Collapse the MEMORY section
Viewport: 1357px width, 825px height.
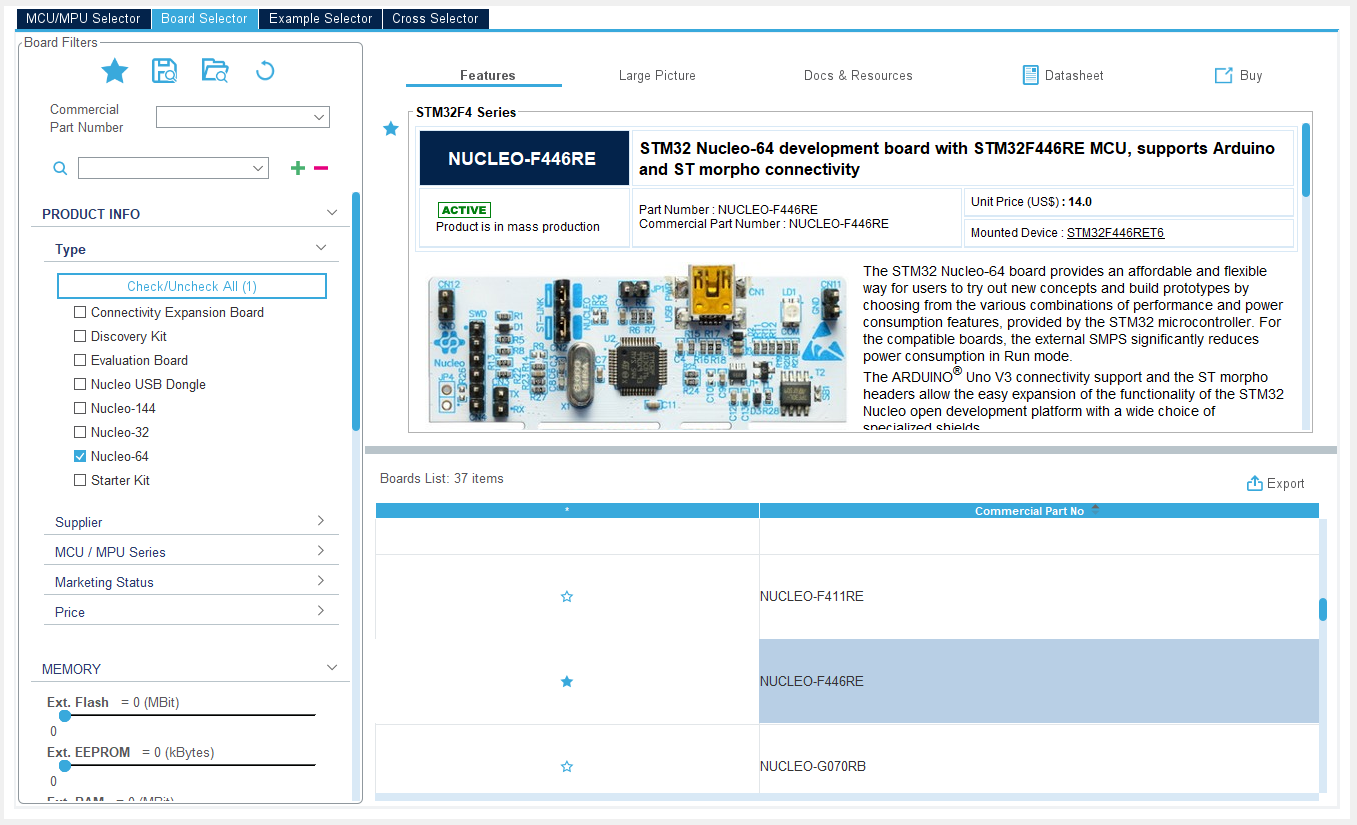click(332, 668)
